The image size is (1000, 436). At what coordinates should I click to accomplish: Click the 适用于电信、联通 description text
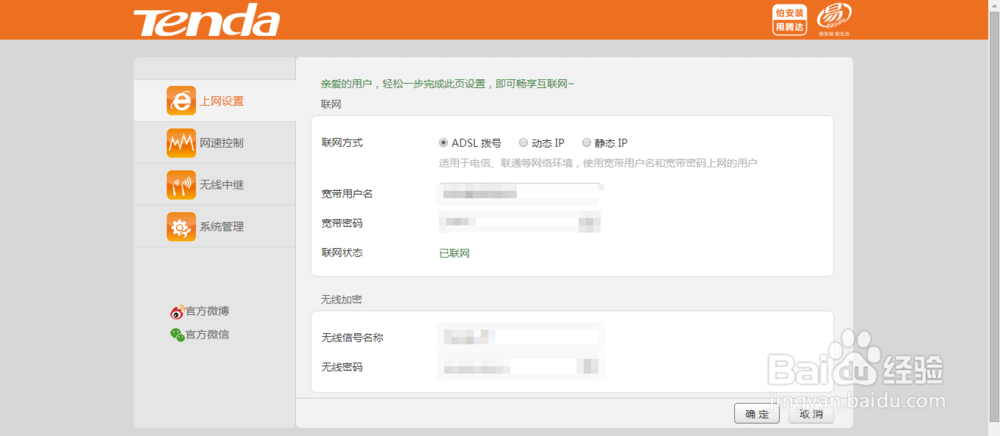tap(598, 164)
